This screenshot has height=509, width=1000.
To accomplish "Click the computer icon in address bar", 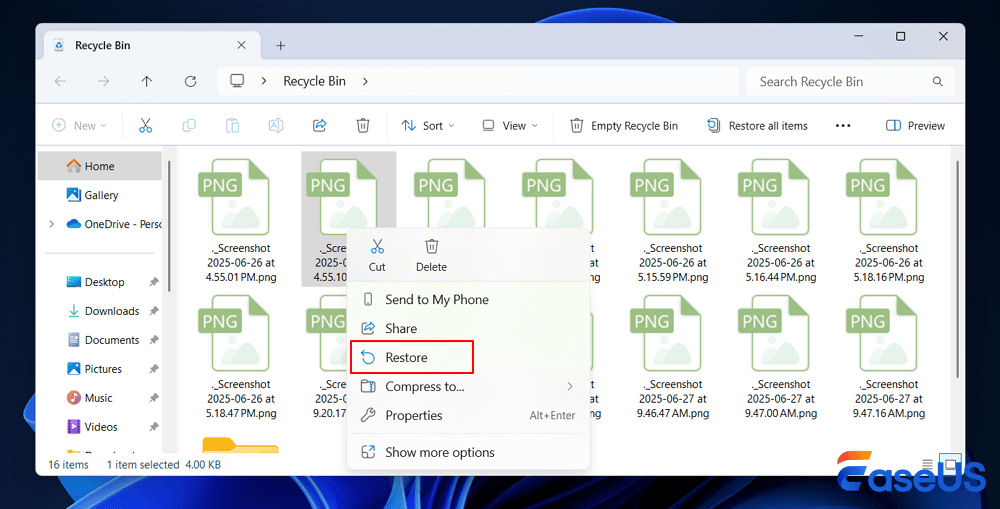I will [237, 81].
